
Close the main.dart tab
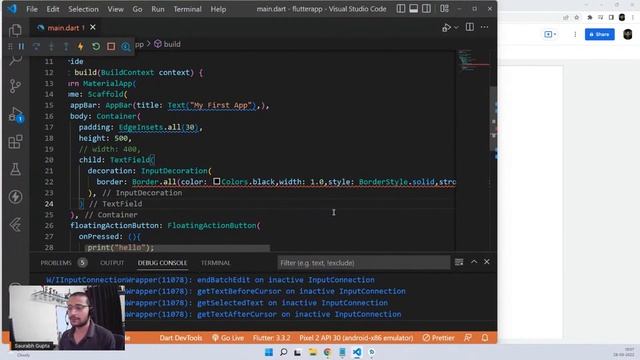(x=93, y=27)
